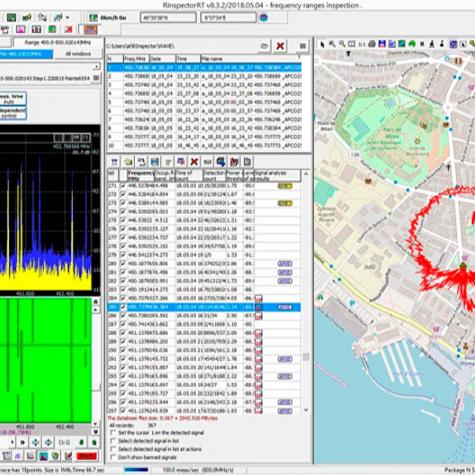Click the zoom in magnifier on map toolbar
This screenshot has height=475, width=475.
point(332,44)
